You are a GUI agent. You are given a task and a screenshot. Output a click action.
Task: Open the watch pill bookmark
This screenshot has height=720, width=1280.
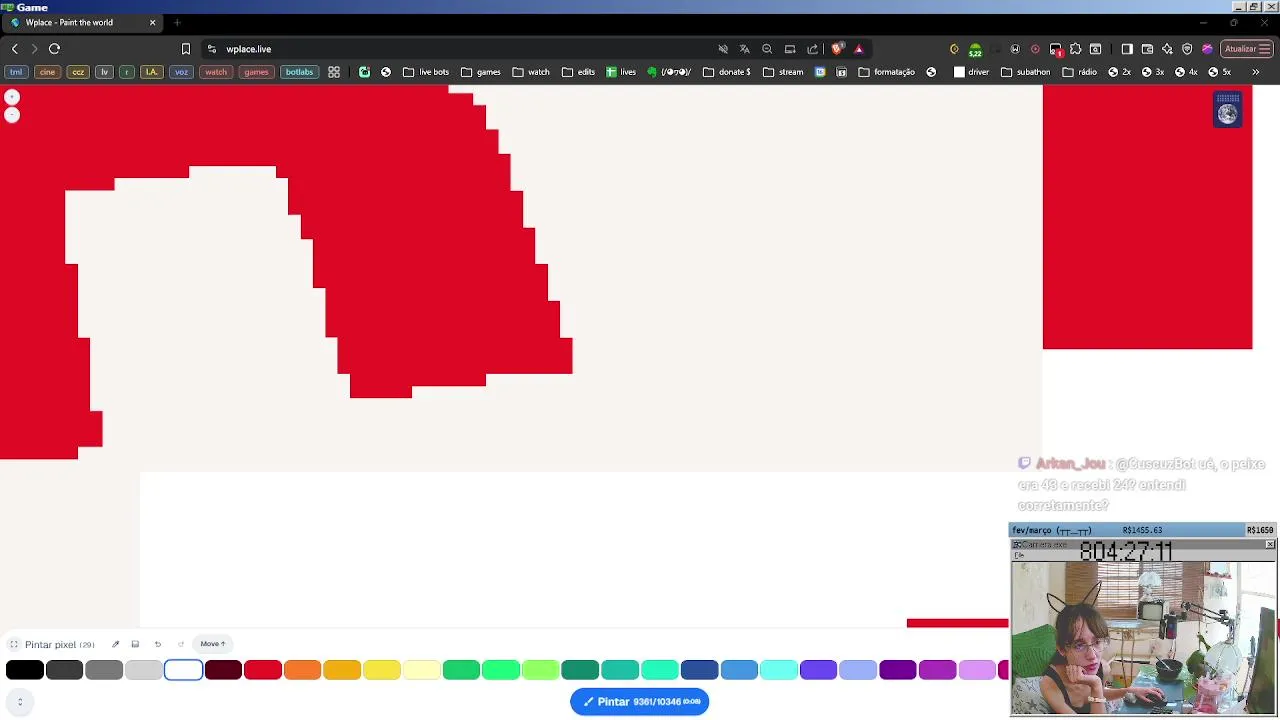point(216,72)
